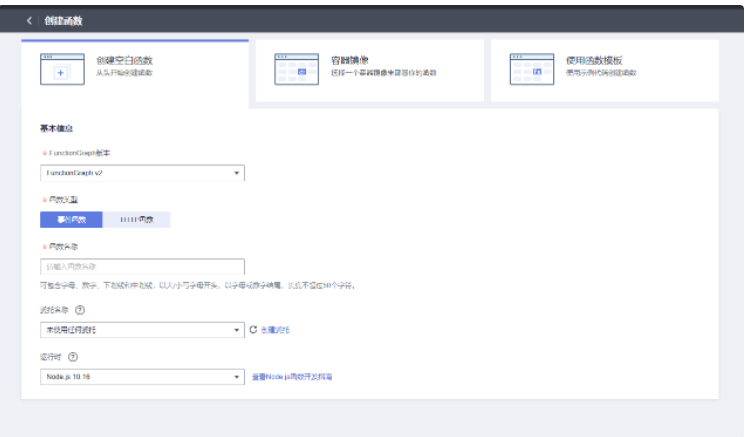Refresh the agency list

point(253,330)
